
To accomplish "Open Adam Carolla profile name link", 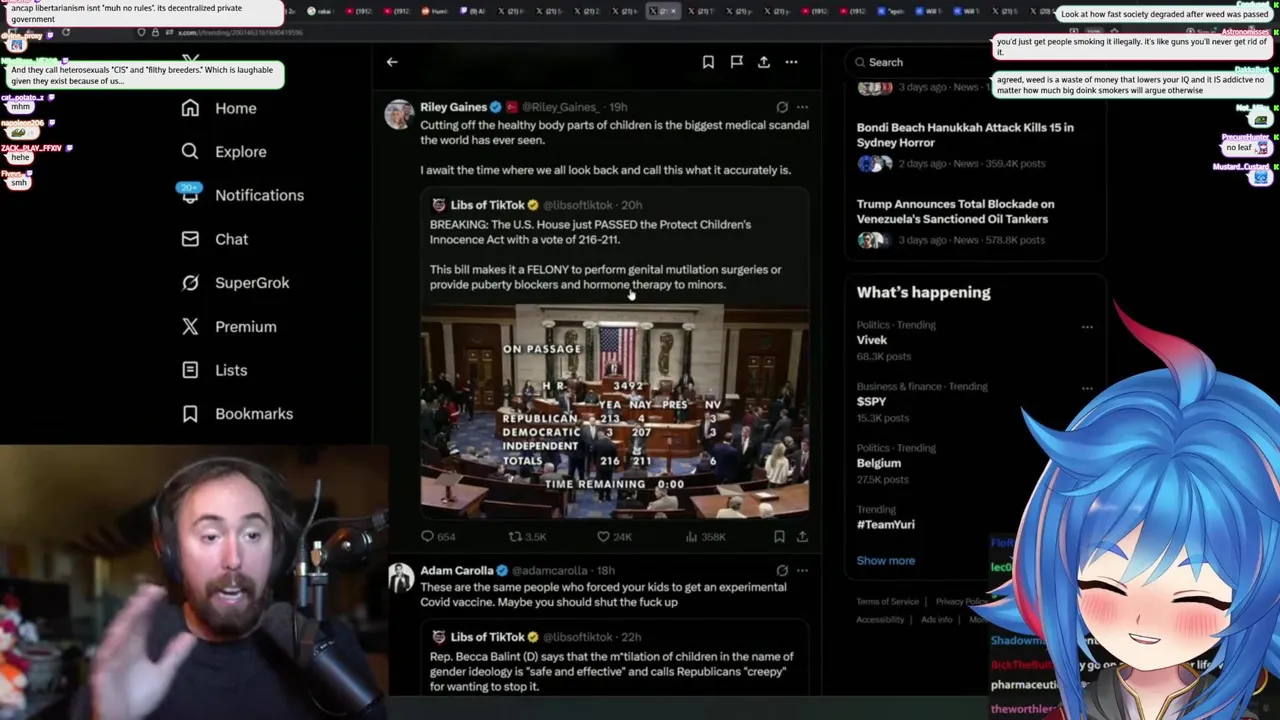I will [456, 570].
